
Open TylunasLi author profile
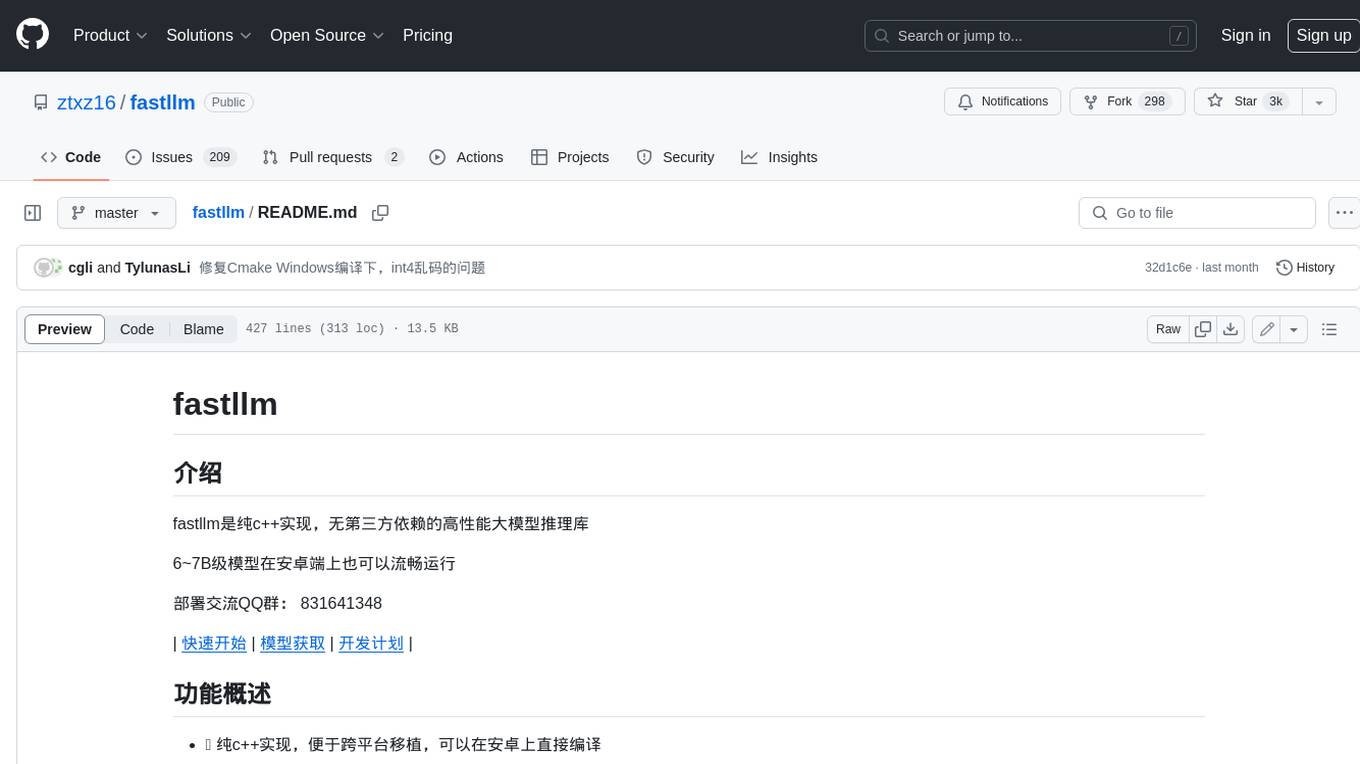pyautogui.click(x=158, y=268)
